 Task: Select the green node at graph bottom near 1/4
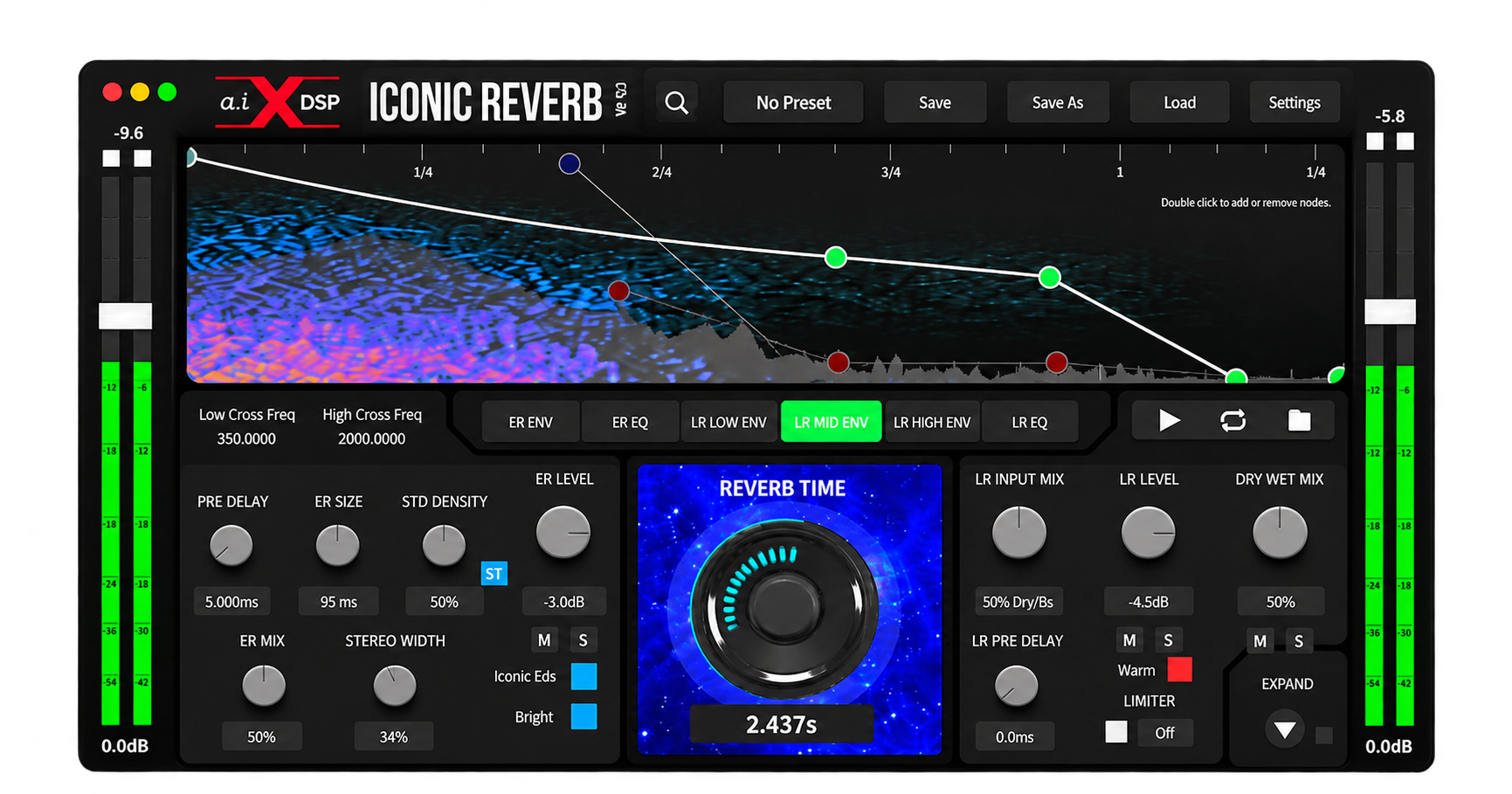pos(1236,377)
